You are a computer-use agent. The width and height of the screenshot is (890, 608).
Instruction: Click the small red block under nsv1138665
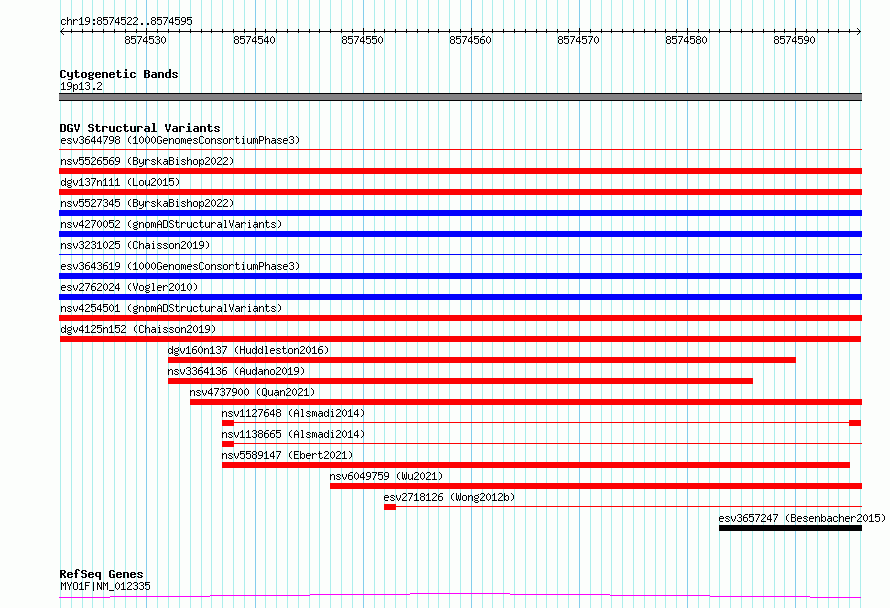[228, 444]
